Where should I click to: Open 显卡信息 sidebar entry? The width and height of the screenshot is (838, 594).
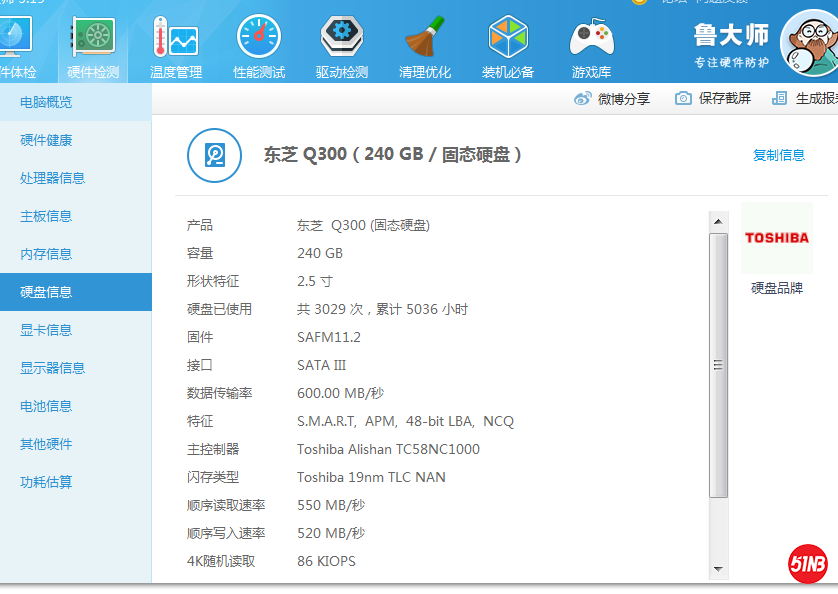coord(46,330)
